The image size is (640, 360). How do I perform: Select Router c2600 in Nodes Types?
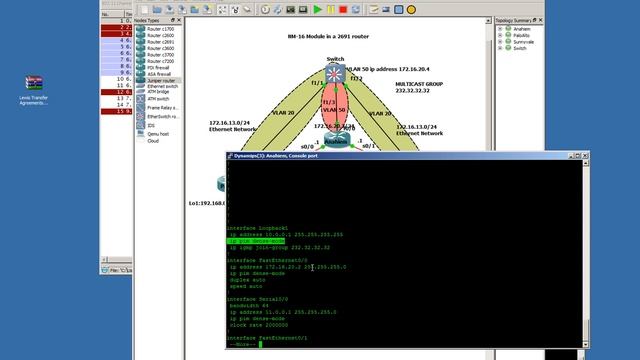coord(158,36)
